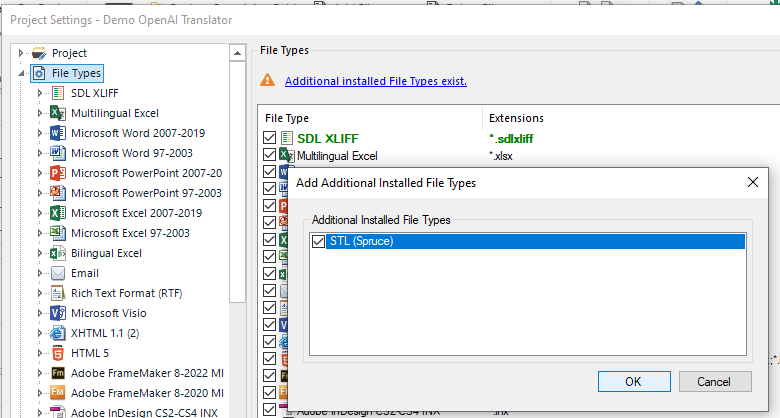Expand the Multilingual Excel tree node
Screen dimensions: 780x418
(40, 113)
